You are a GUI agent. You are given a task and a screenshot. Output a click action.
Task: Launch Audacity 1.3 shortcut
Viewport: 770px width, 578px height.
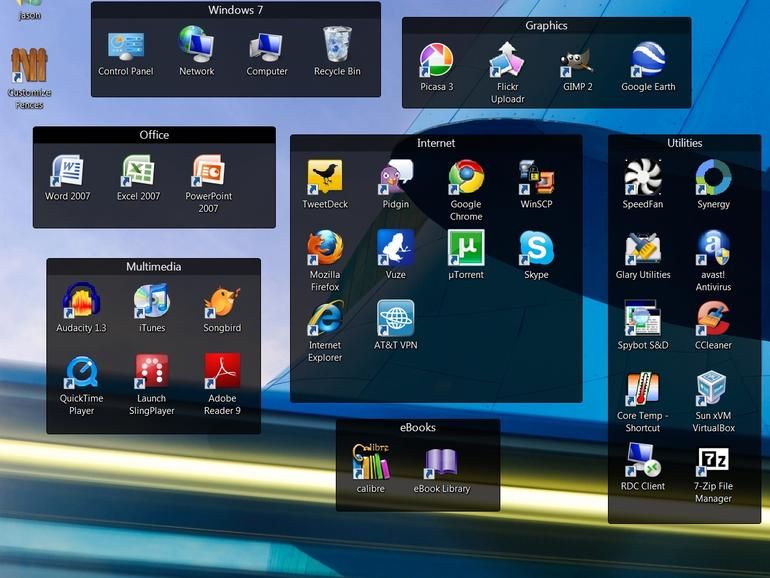click(81, 302)
